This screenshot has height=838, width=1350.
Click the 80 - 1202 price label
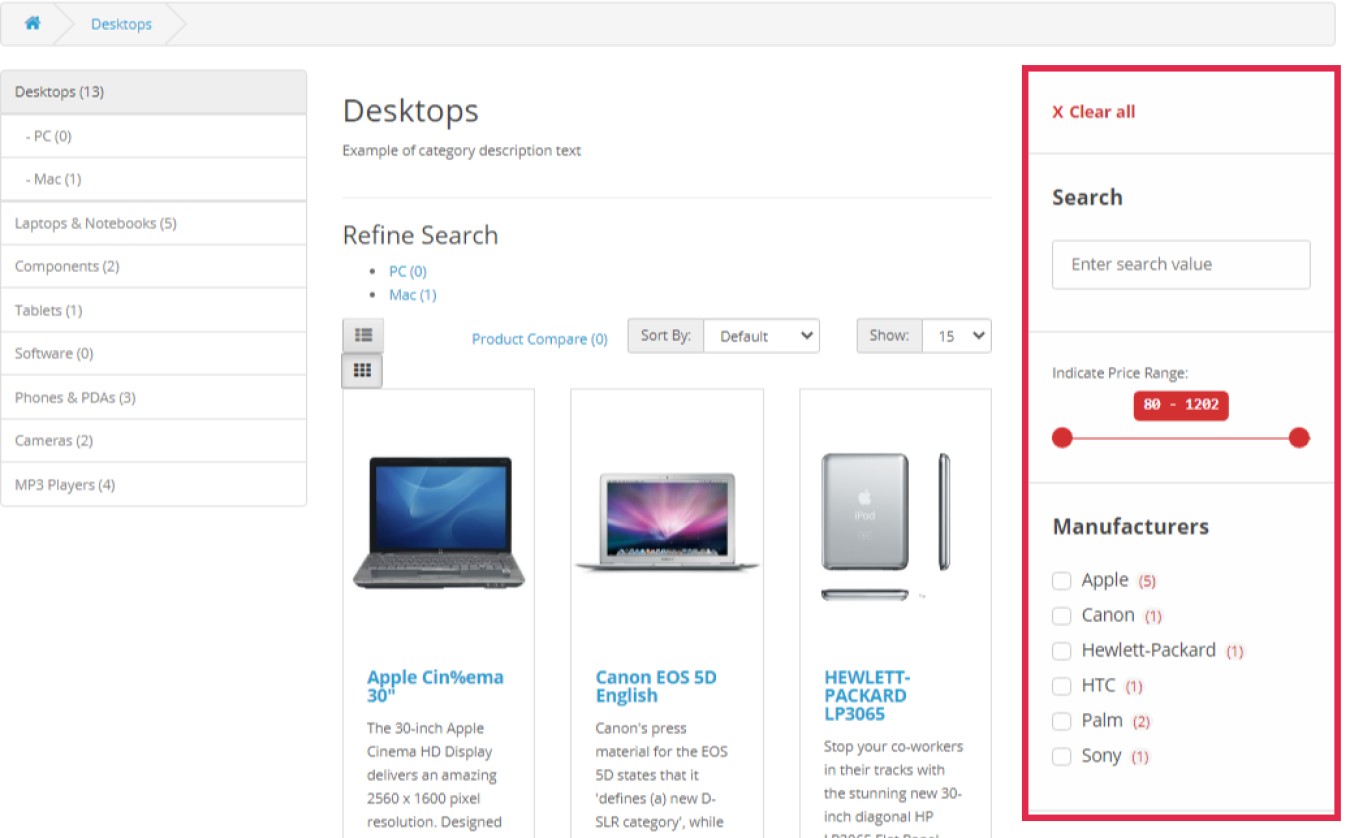coord(1181,405)
